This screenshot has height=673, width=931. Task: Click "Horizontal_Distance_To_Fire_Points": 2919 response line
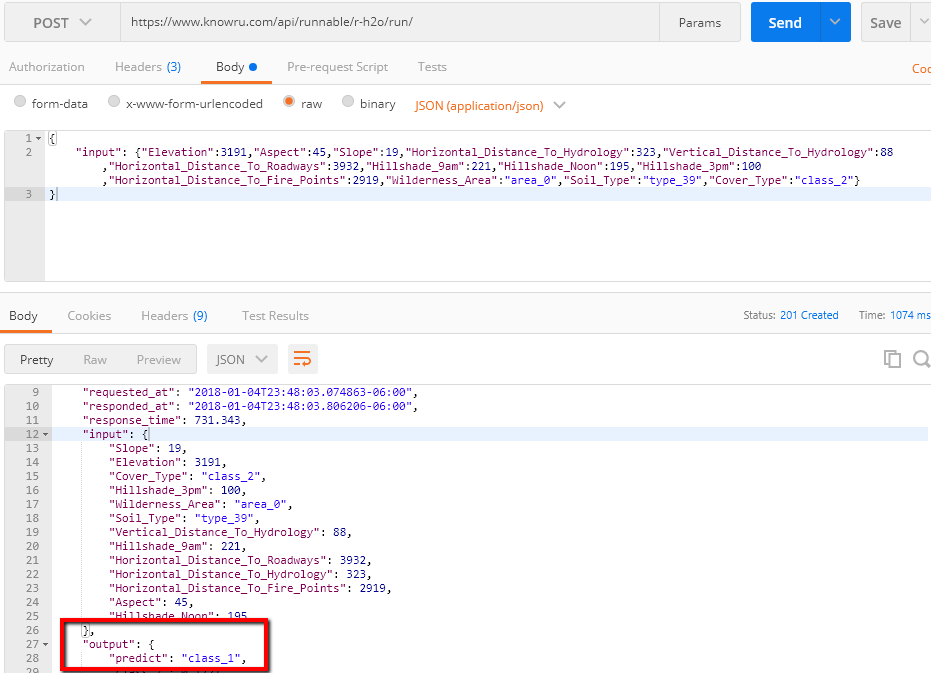click(x=250, y=588)
